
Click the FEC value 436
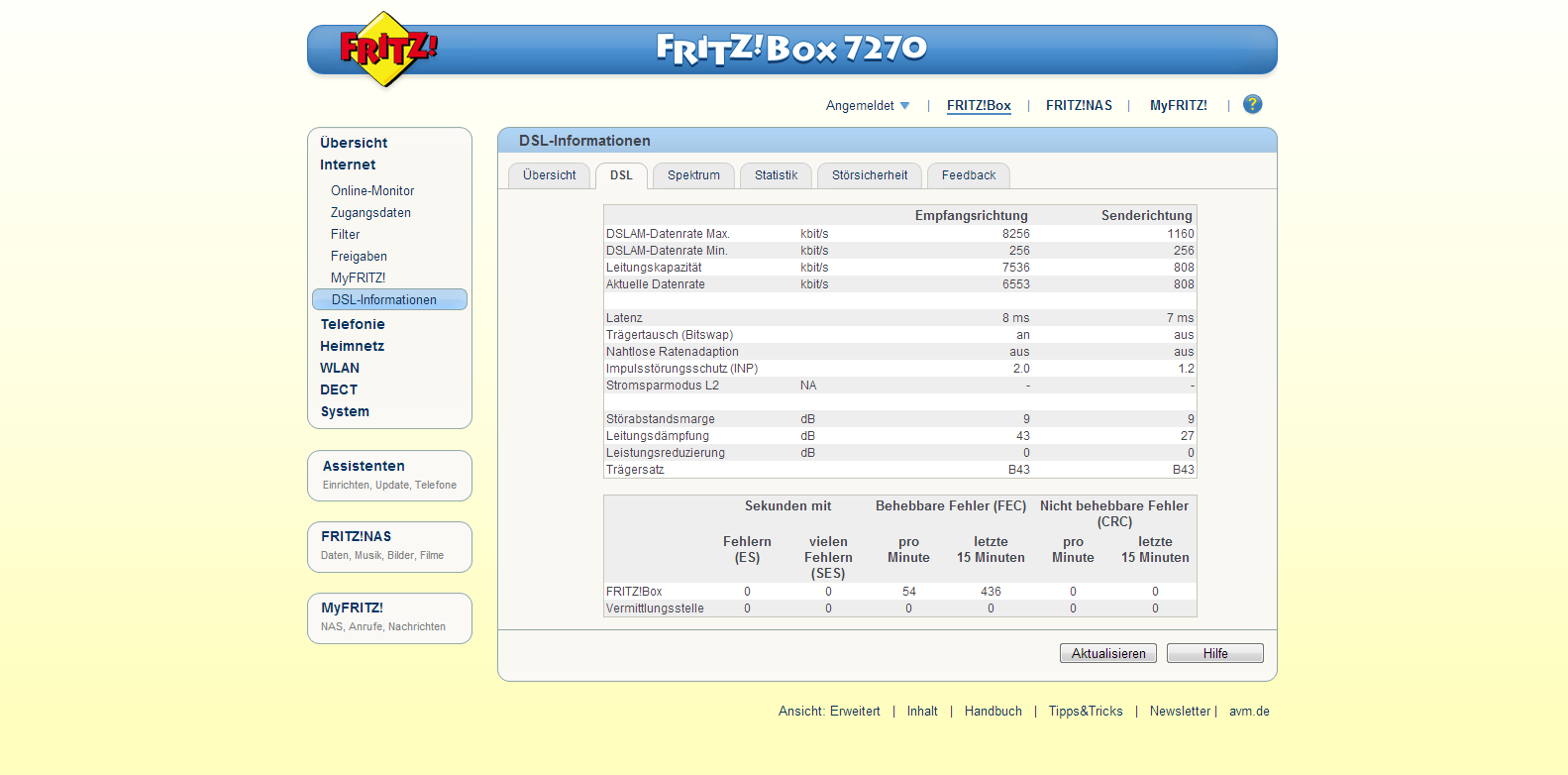[x=991, y=592]
